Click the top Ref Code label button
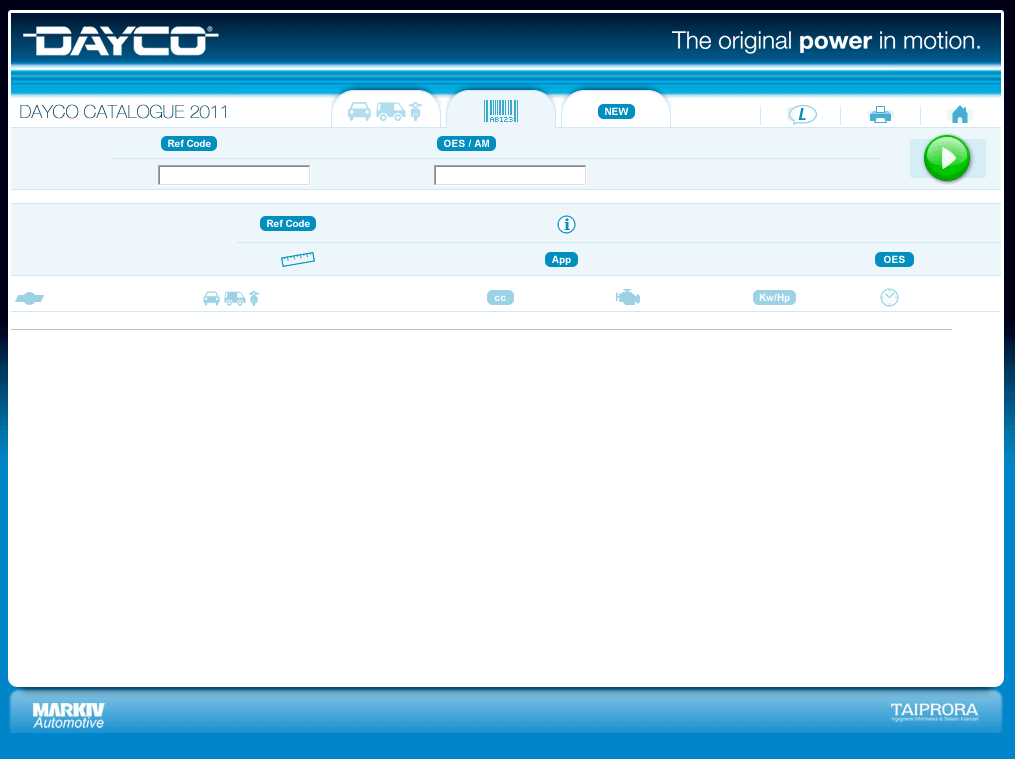 click(x=189, y=144)
